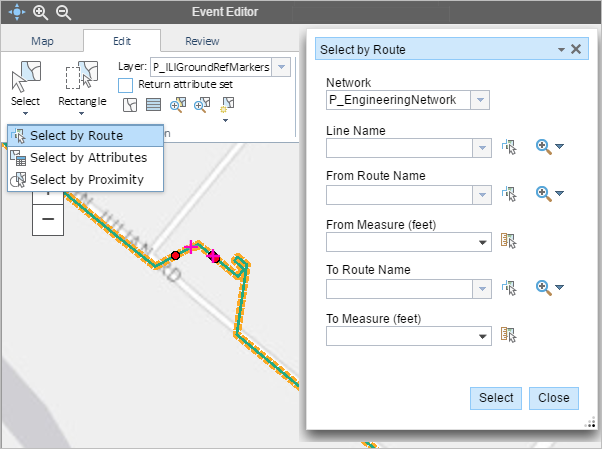Open the Layer dropdown list
Viewport: 602px width, 449px height.
pyautogui.click(x=281, y=67)
